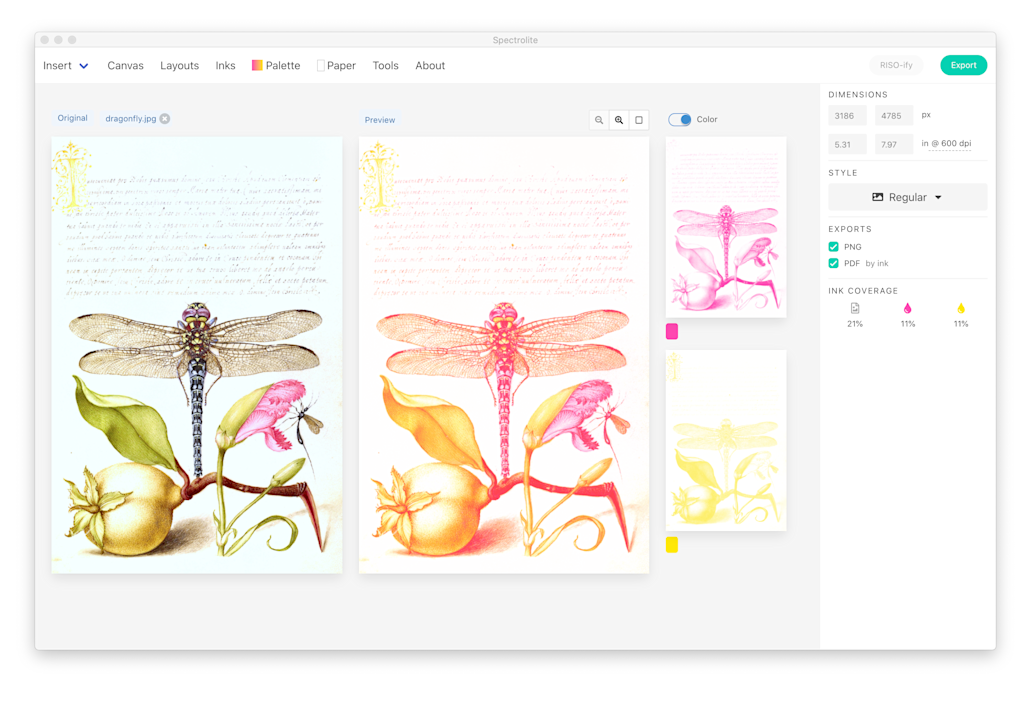The width and height of the screenshot is (1024, 706).
Task: Expand the Insert menu chevron
Action: tap(84, 66)
